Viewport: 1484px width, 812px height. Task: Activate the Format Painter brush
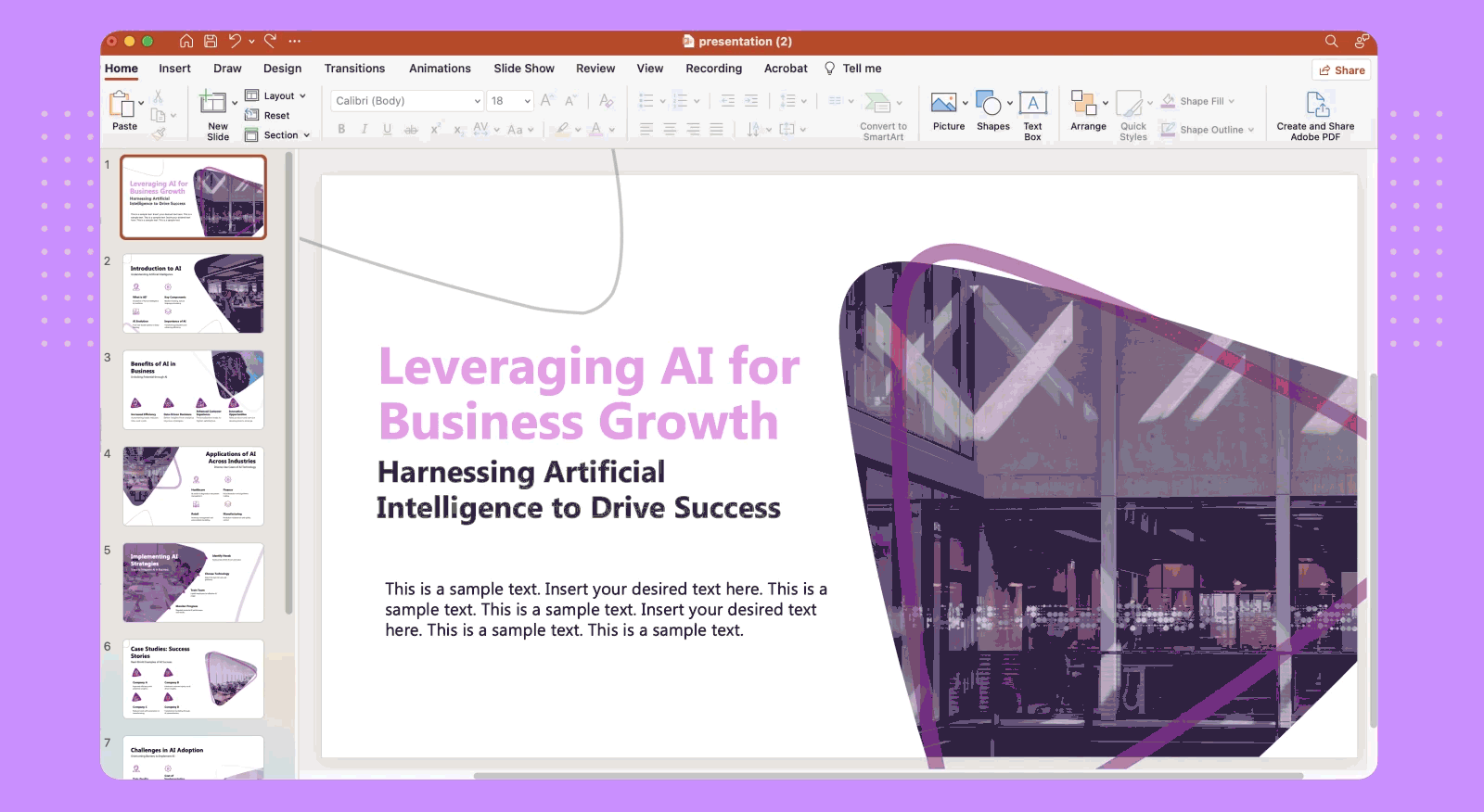(159, 133)
